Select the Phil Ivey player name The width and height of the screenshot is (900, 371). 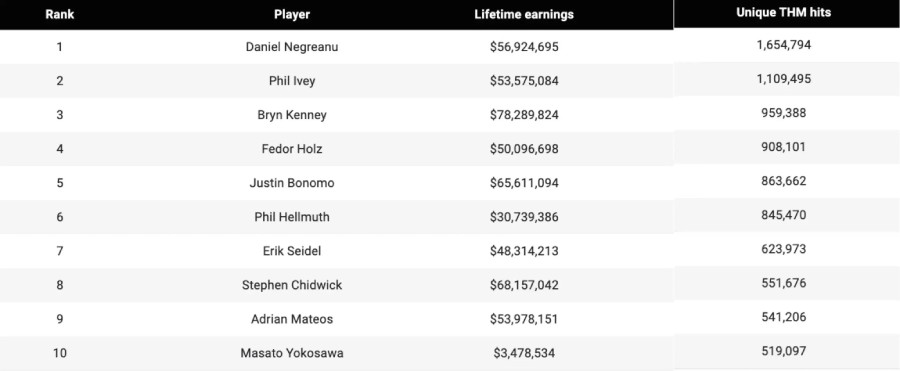[292, 81]
